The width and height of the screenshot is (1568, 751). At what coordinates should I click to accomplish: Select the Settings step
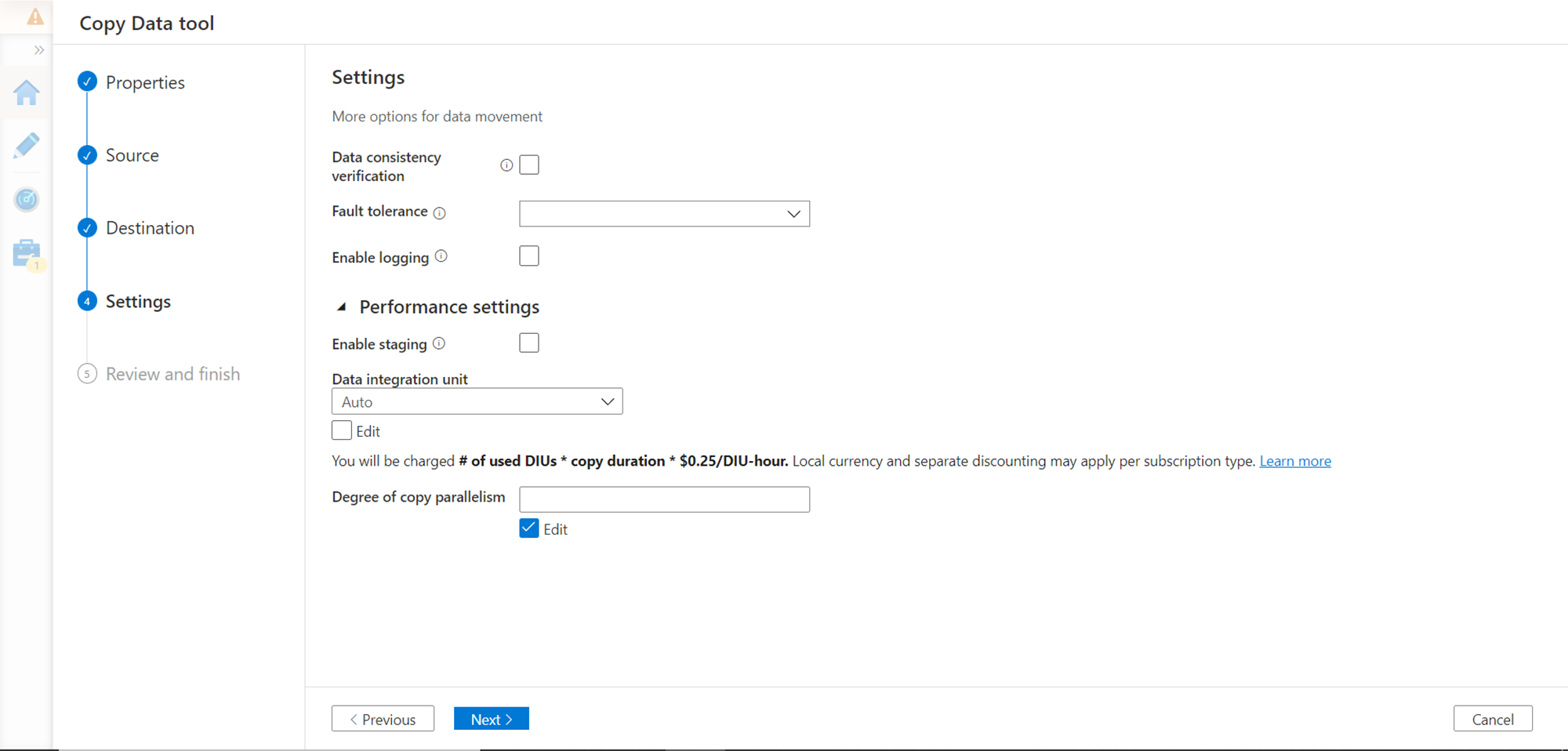coord(138,302)
